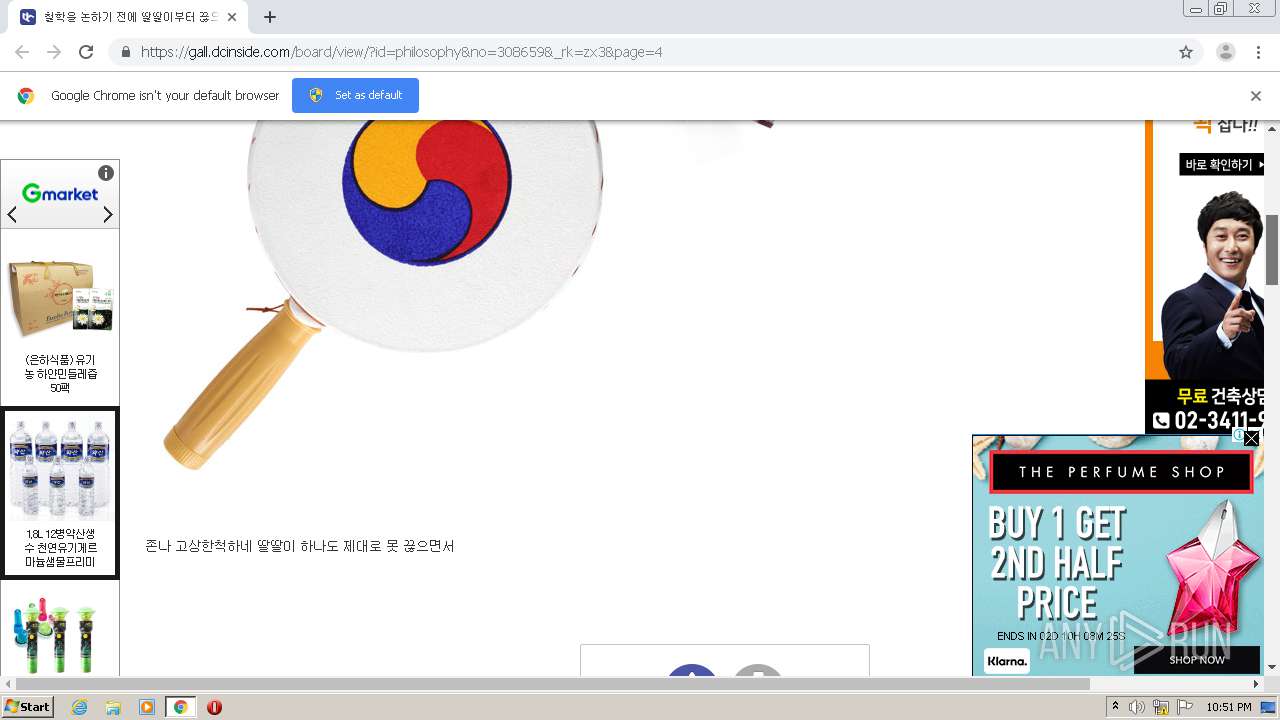Image resolution: width=1280 pixels, height=720 pixels.
Task: Go back to previous page
Action: tap(22, 52)
